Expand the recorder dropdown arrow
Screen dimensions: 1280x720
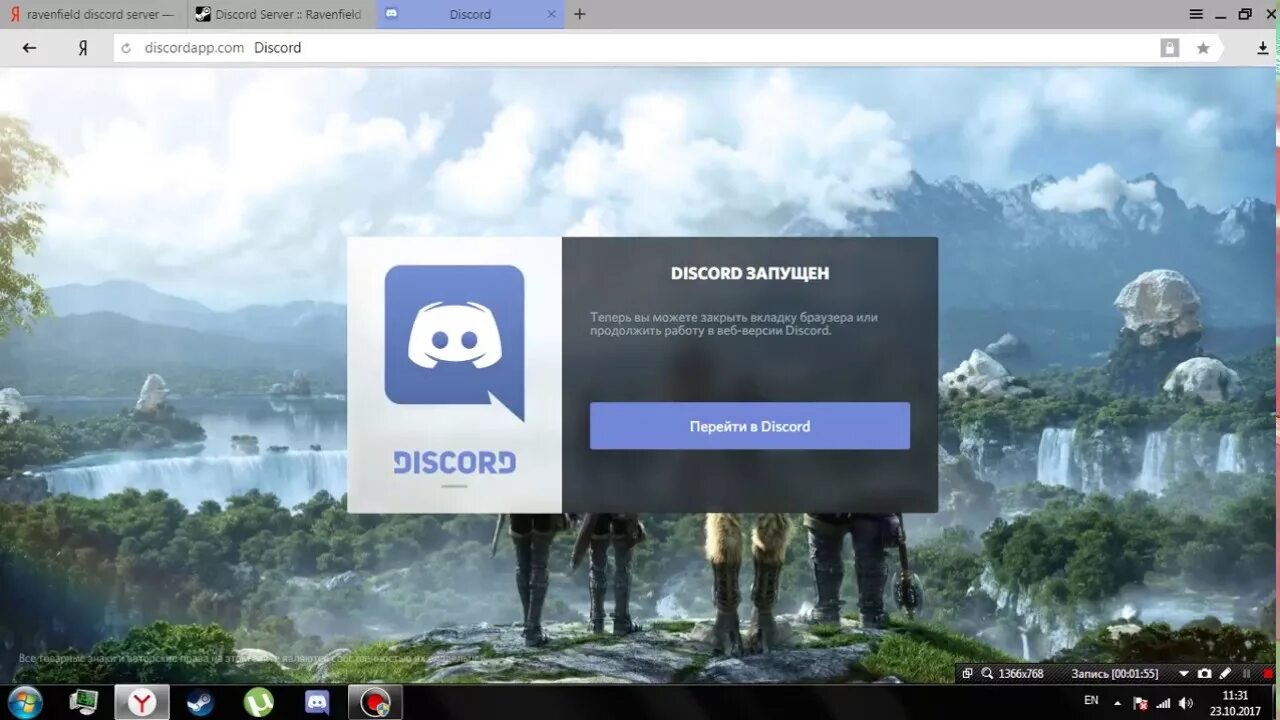click(1184, 674)
